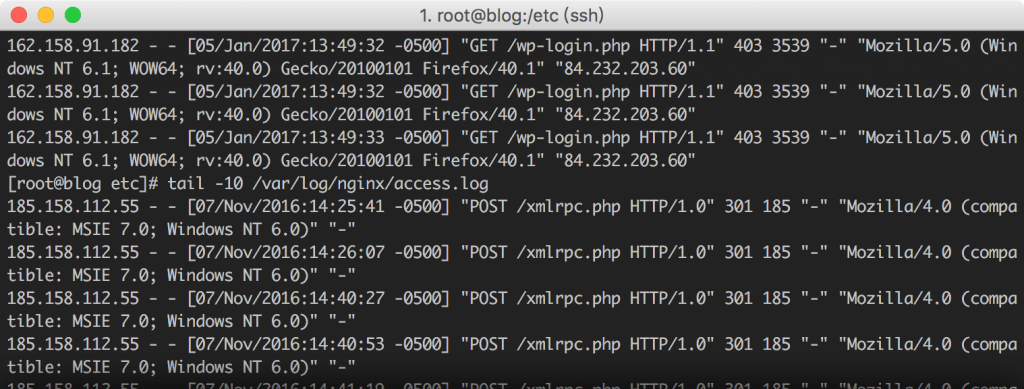The height and width of the screenshot is (389, 1024).
Task: Click /xmlrpc.php in the 14:25:41 request
Action: 567,207
